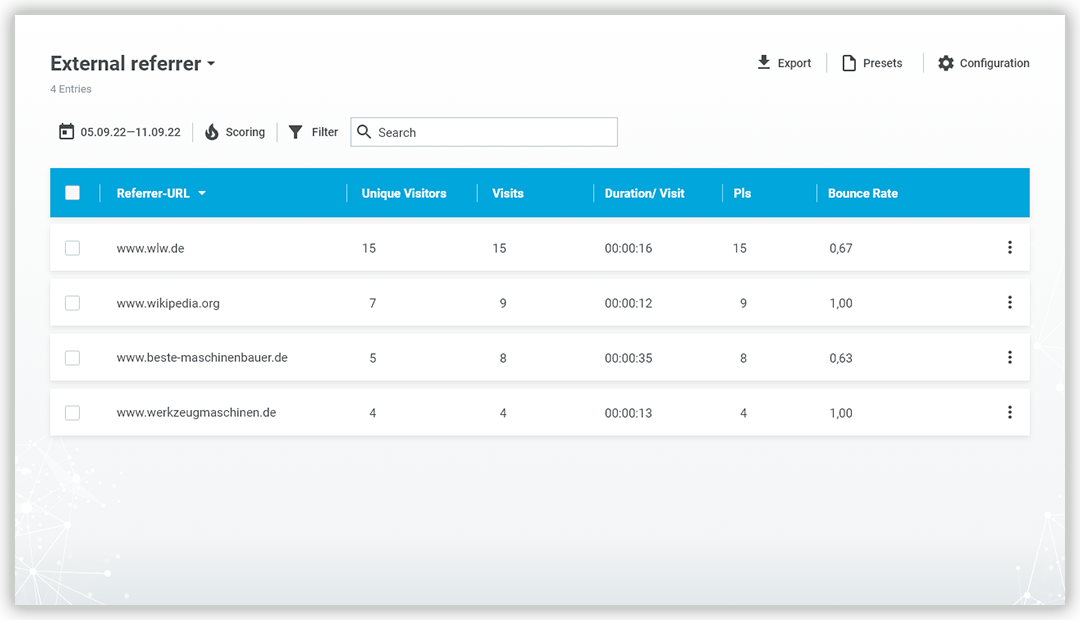
Task: Open Scoring via the flame icon
Action: tap(212, 132)
